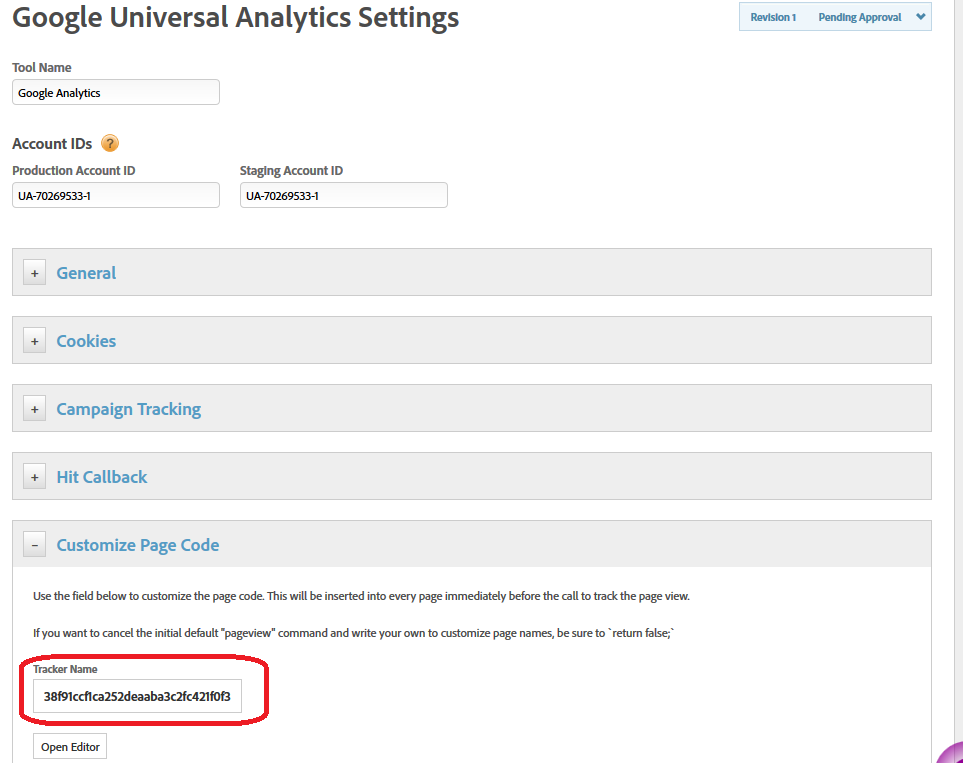This screenshot has height=763, width=963.
Task: Click the orange help icon beside Account IDs
Action: click(x=110, y=144)
